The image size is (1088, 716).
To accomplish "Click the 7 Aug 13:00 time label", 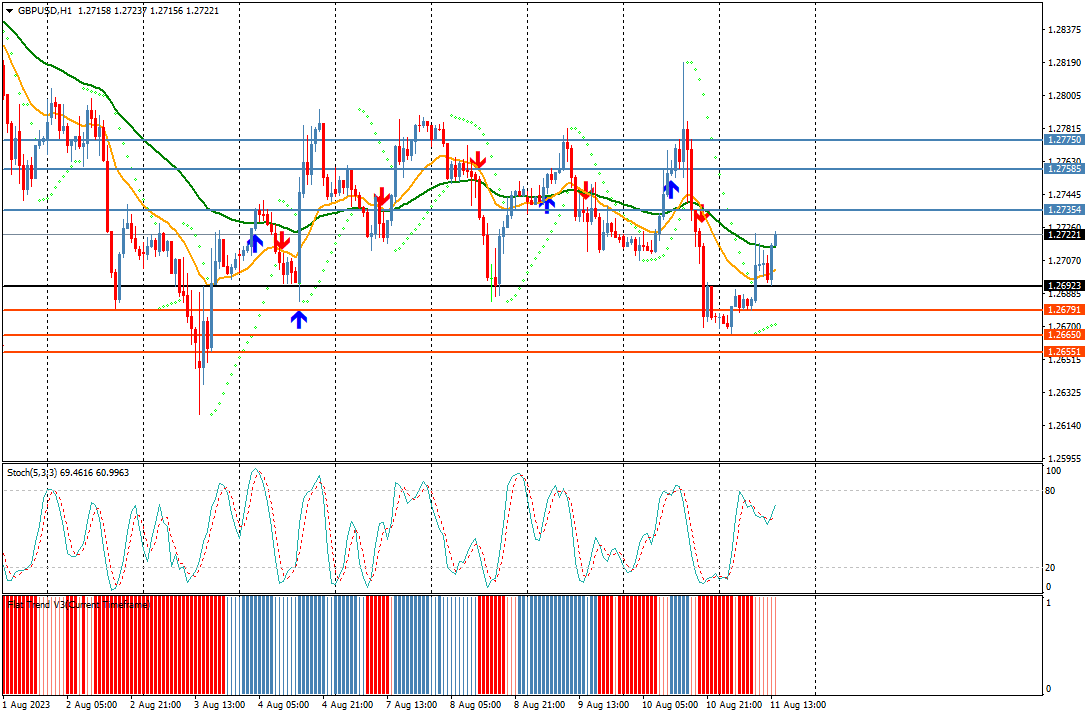I will click(x=411, y=705).
